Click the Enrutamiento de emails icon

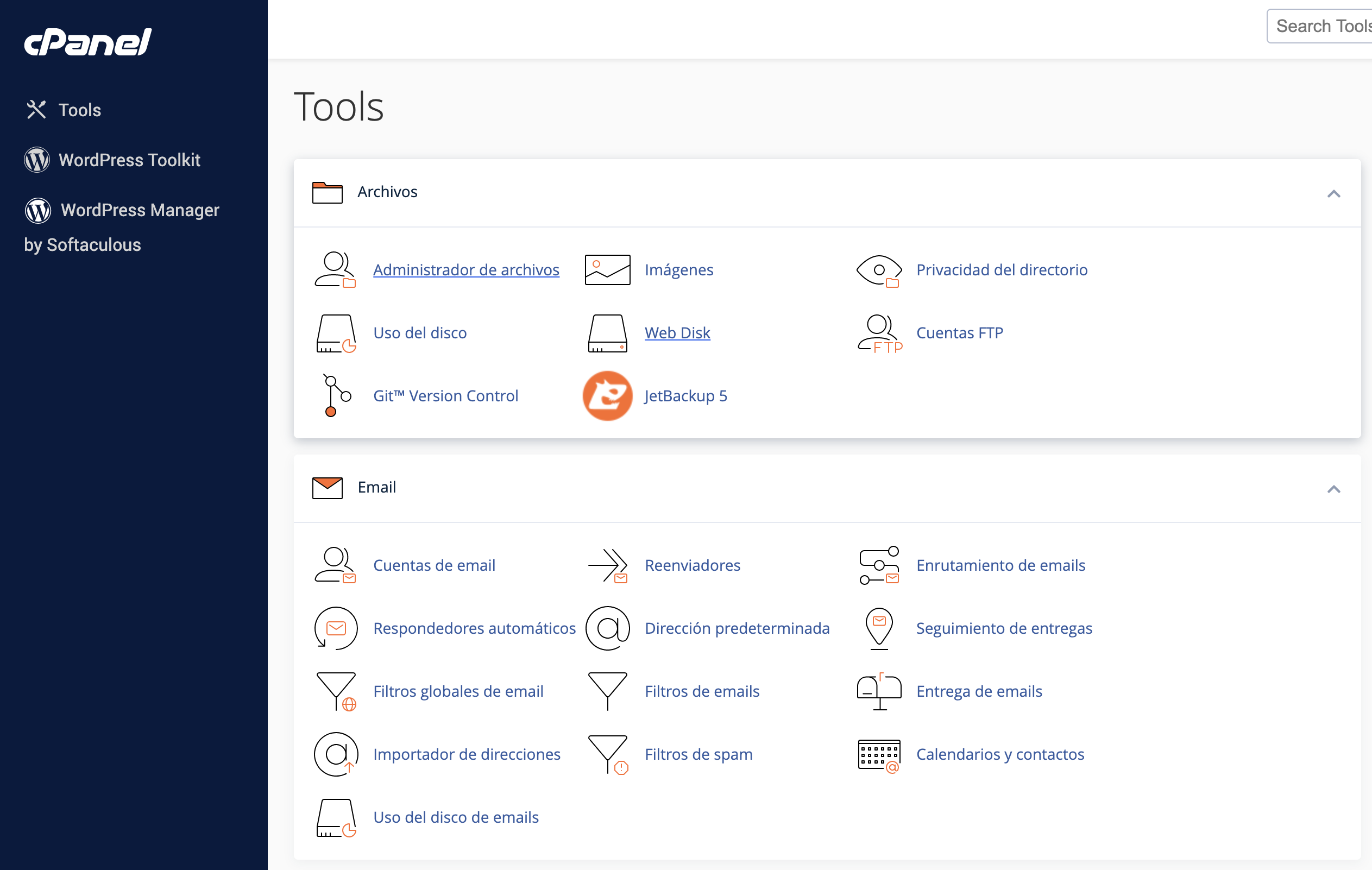point(879,565)
